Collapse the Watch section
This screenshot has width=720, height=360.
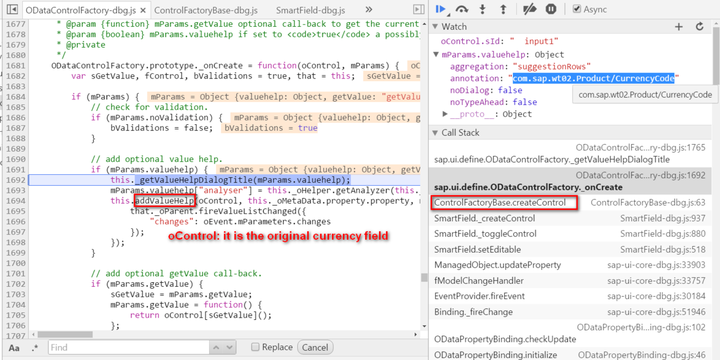tap(436, 27)
